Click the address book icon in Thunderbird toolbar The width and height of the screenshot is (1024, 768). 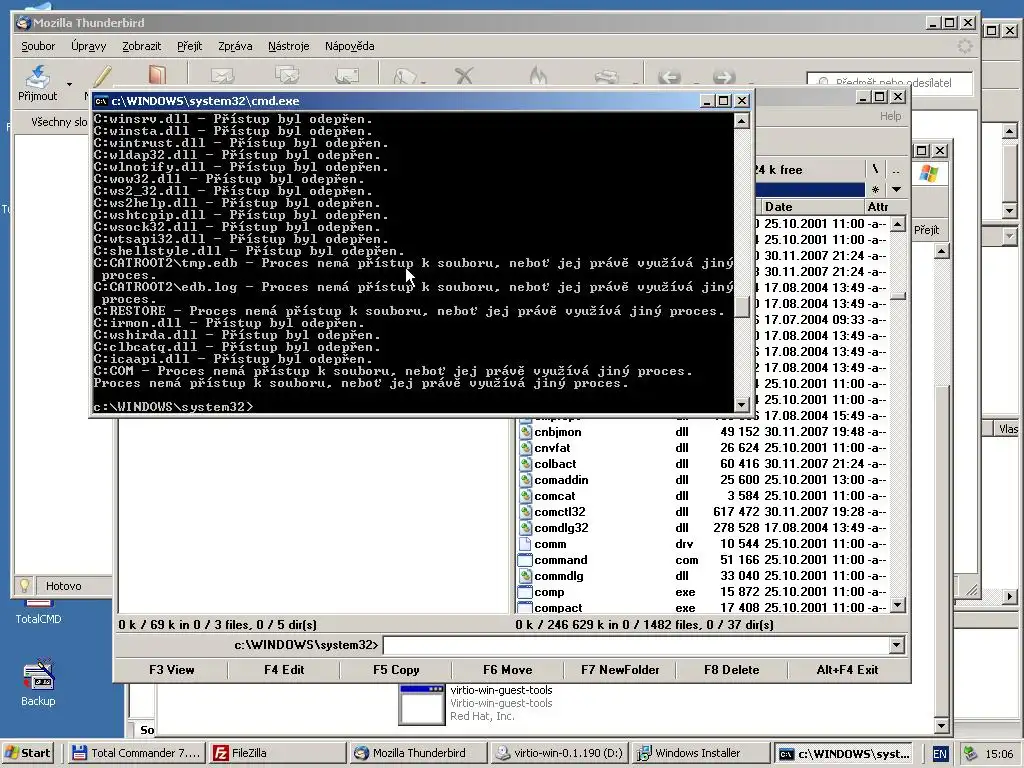coord(157,76)
